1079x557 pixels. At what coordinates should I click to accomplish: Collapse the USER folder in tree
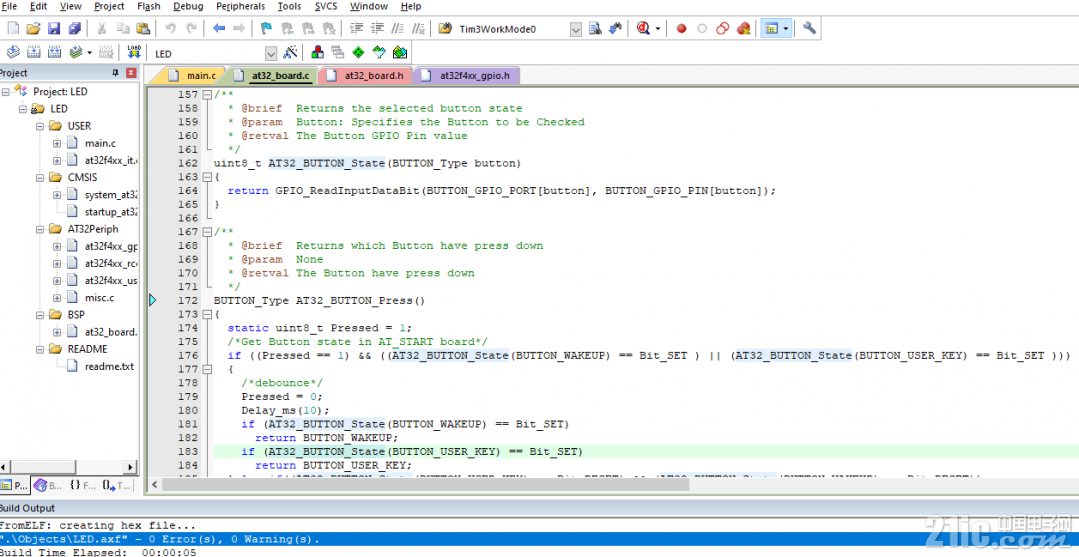tap(40, 126)
